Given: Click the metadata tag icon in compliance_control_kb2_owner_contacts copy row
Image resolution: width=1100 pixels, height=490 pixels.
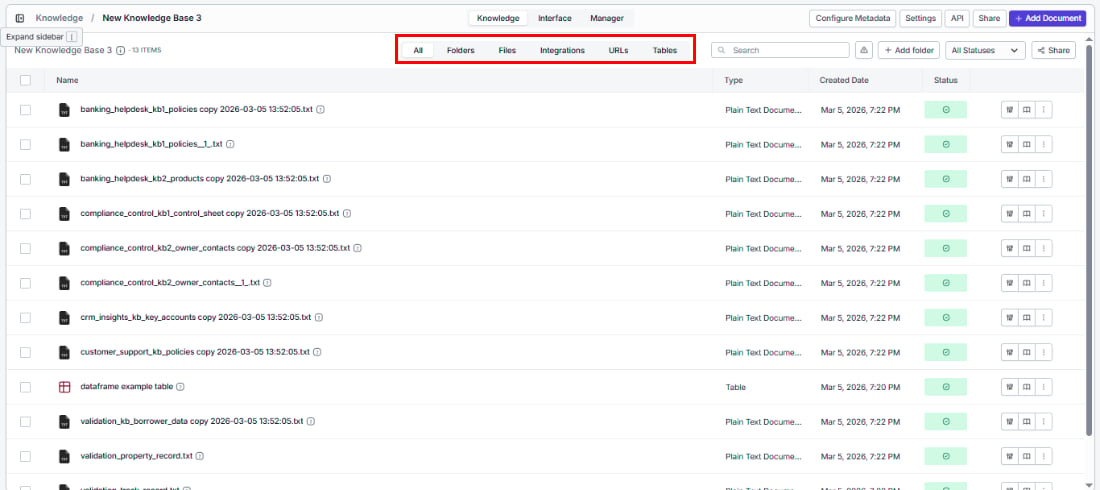Looking at the screenshot, I should tap(1010, 248).
